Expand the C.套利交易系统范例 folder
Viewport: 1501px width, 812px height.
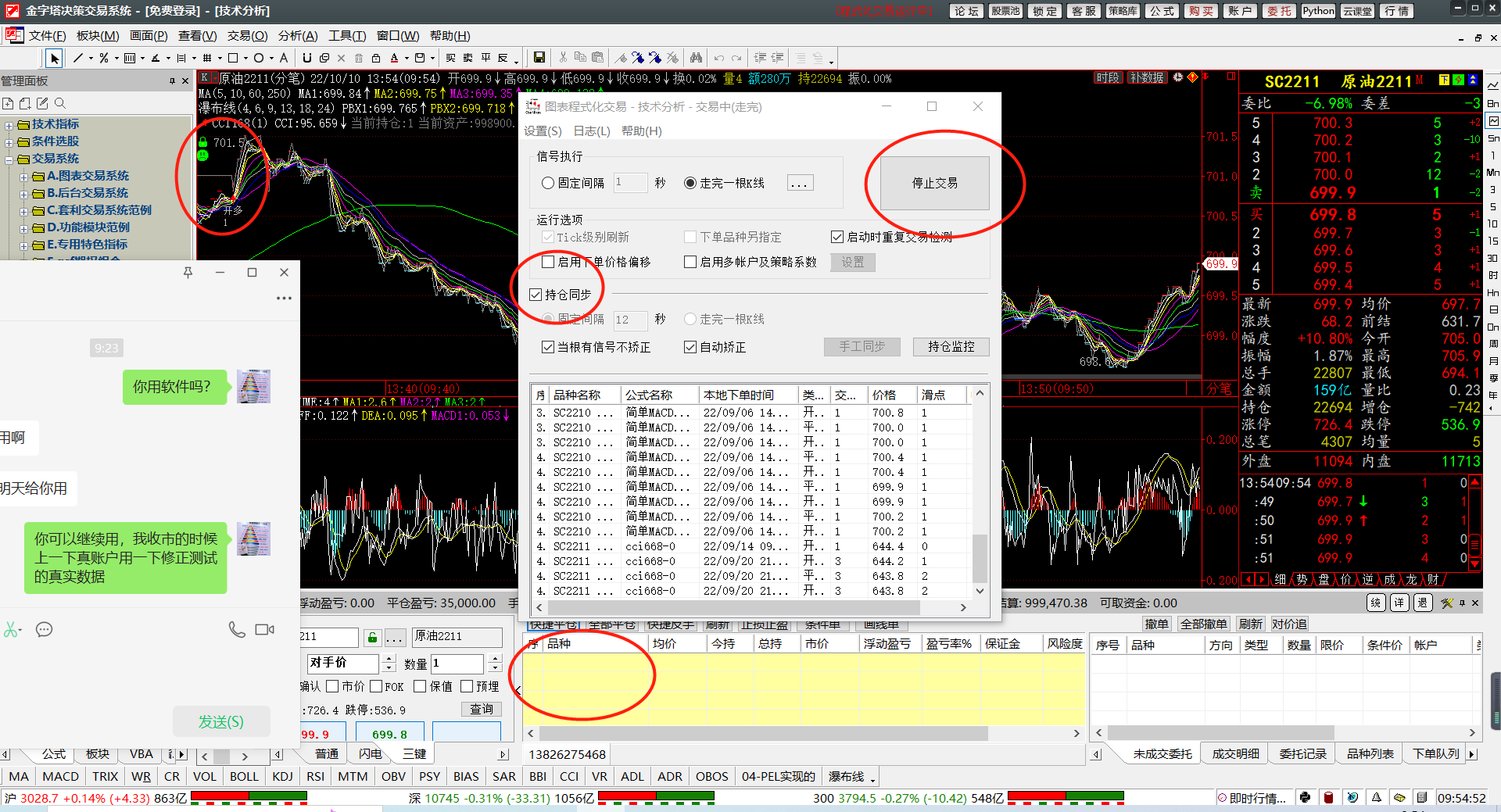tap(24, 212)
